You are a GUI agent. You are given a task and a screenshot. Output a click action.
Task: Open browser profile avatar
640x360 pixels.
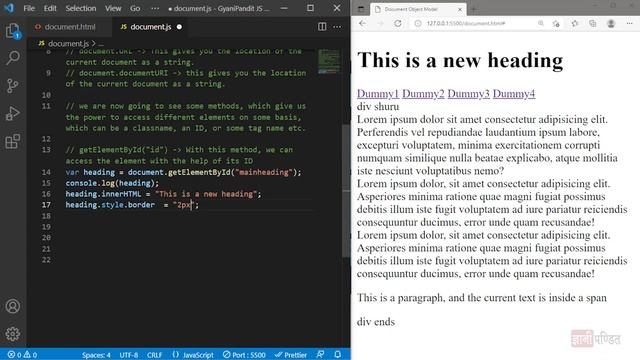[611, 23]
